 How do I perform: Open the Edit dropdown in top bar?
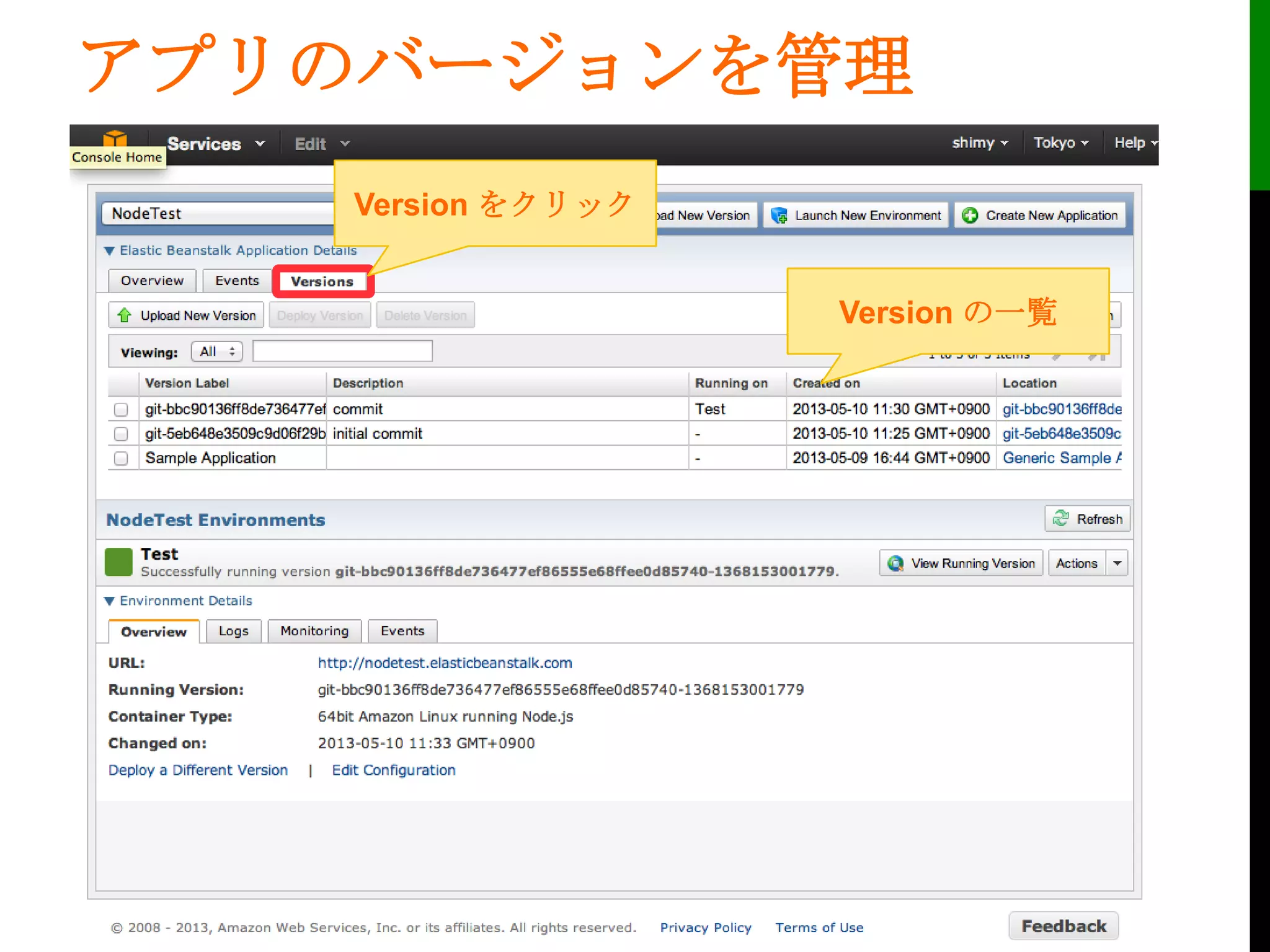pyautogui.click(x=322, y=144)
